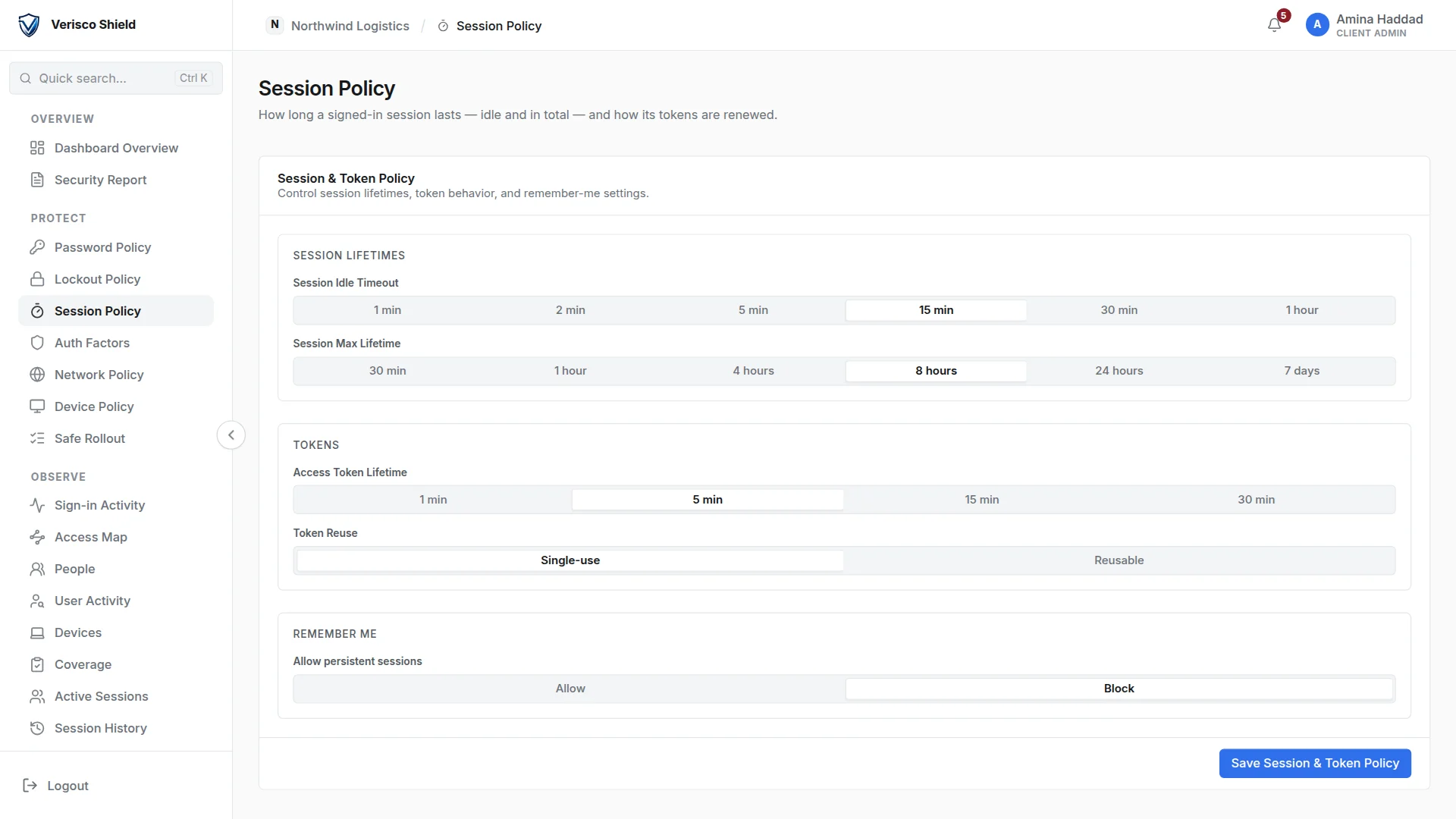The height and width of the screenshot is (819, 1456).
Task: Select 1 min Access Token Lifetime
Action: tap(433, 500)
